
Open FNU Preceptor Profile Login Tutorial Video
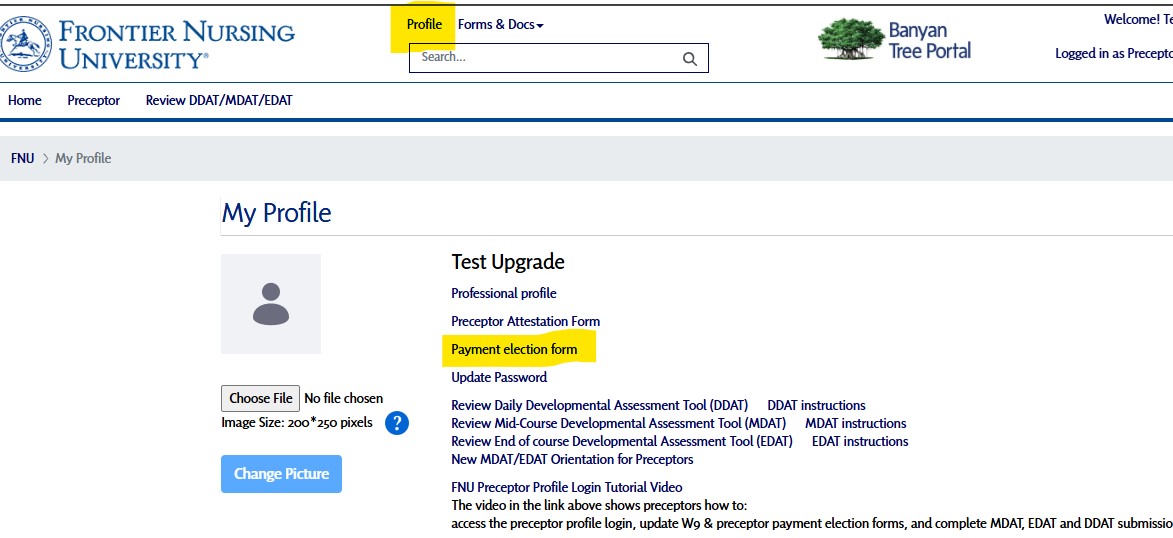click(x=566, y=487)
